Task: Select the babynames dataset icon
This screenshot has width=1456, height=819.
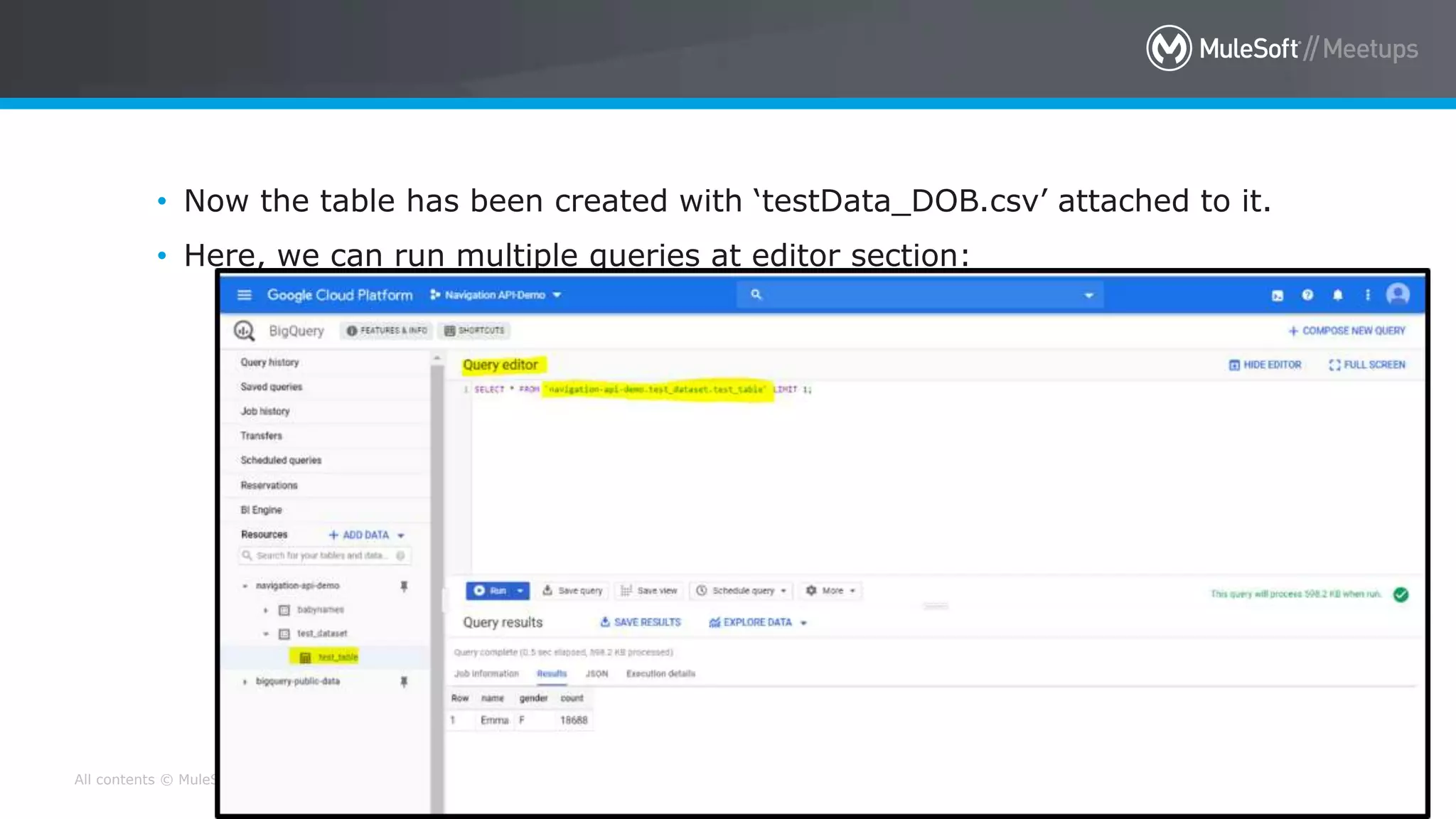Action: [x=284, y=610]
